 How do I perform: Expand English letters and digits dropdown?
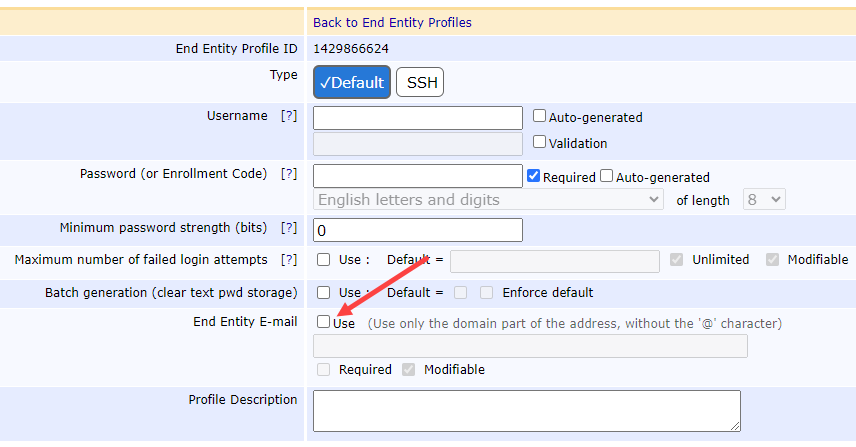pos(488,200)
